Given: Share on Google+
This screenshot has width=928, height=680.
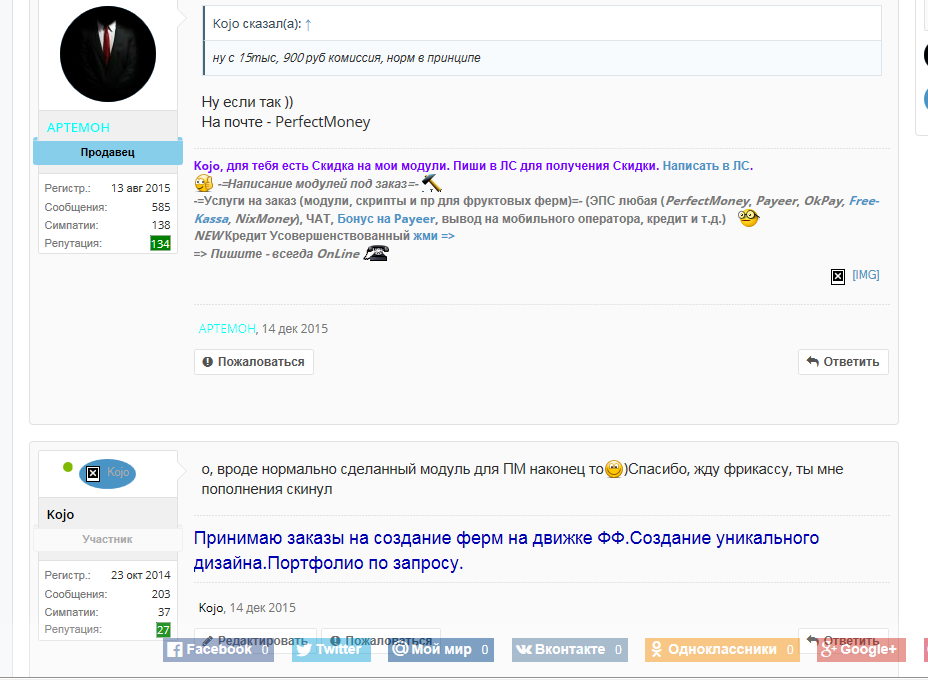Looking at the screenshot, I should tap(861, 649).
